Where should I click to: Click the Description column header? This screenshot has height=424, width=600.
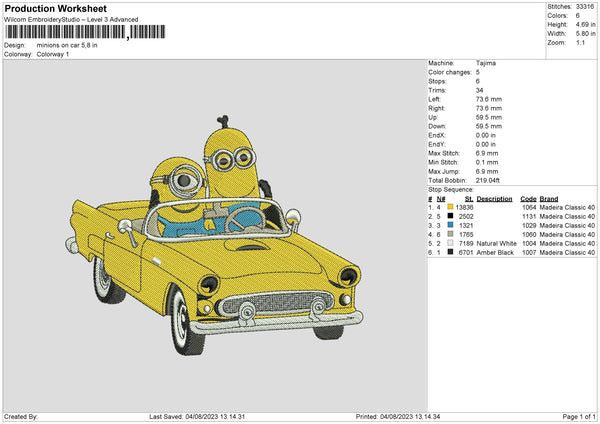click(x=494, y=198)
